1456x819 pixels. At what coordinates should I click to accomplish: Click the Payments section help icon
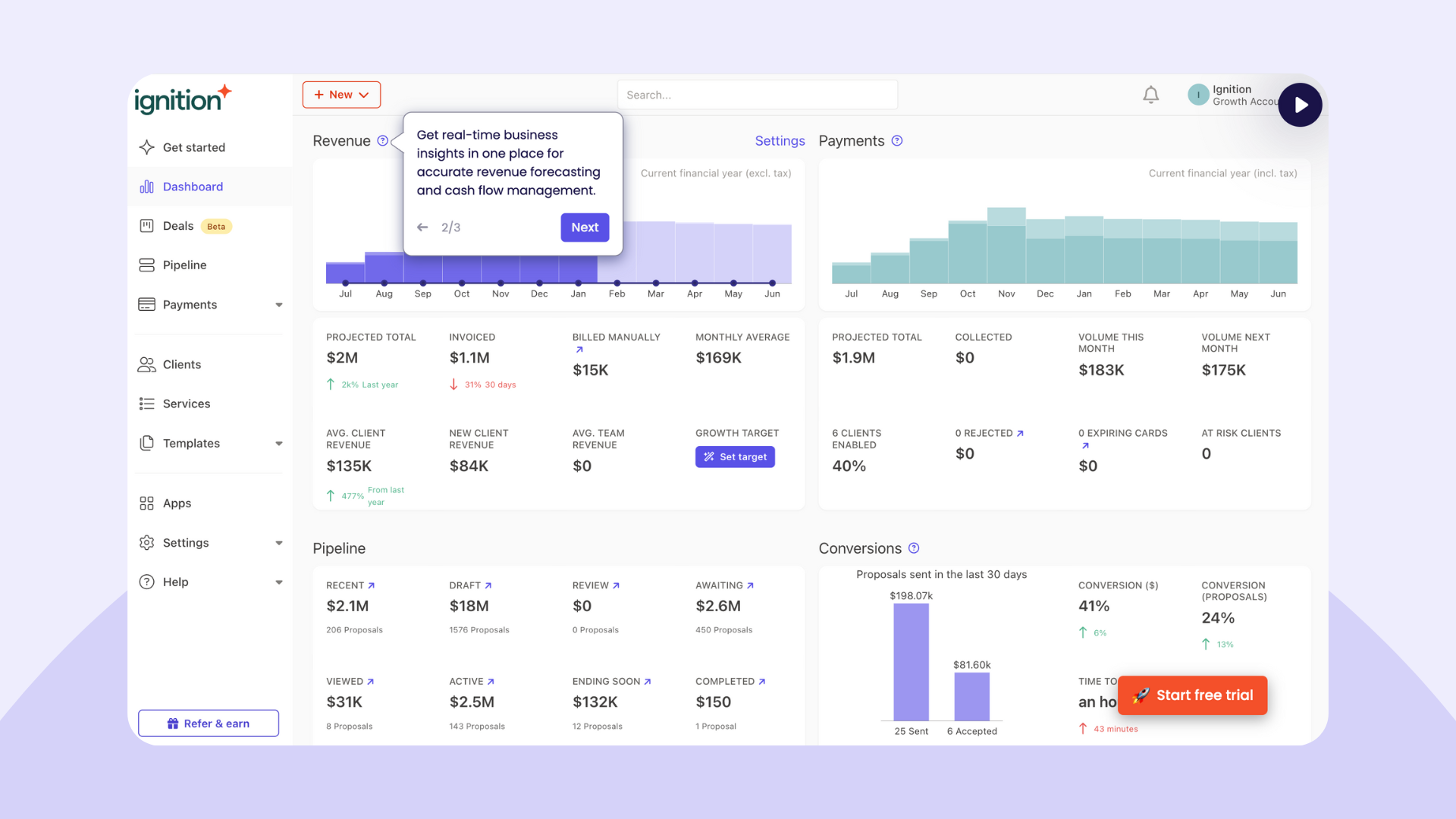tap(897, 141)
